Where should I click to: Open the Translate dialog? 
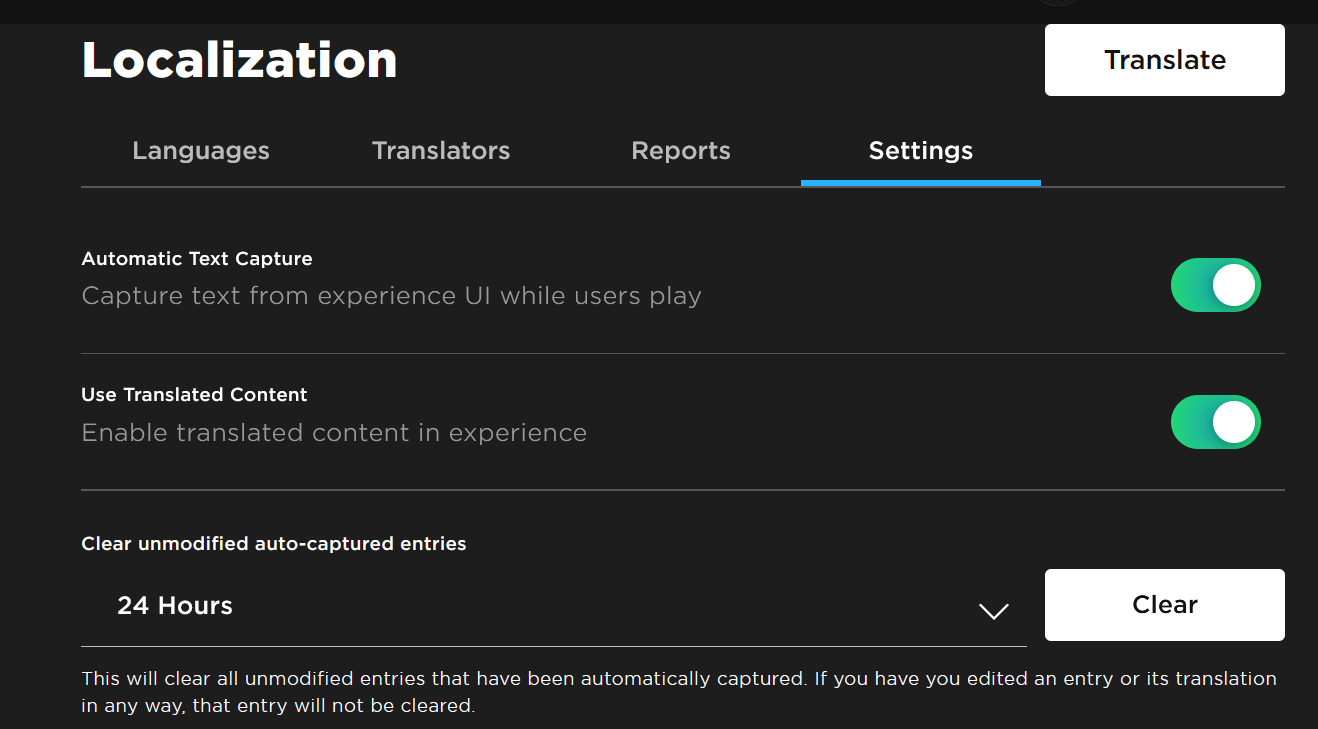[x=1163, y=60]
